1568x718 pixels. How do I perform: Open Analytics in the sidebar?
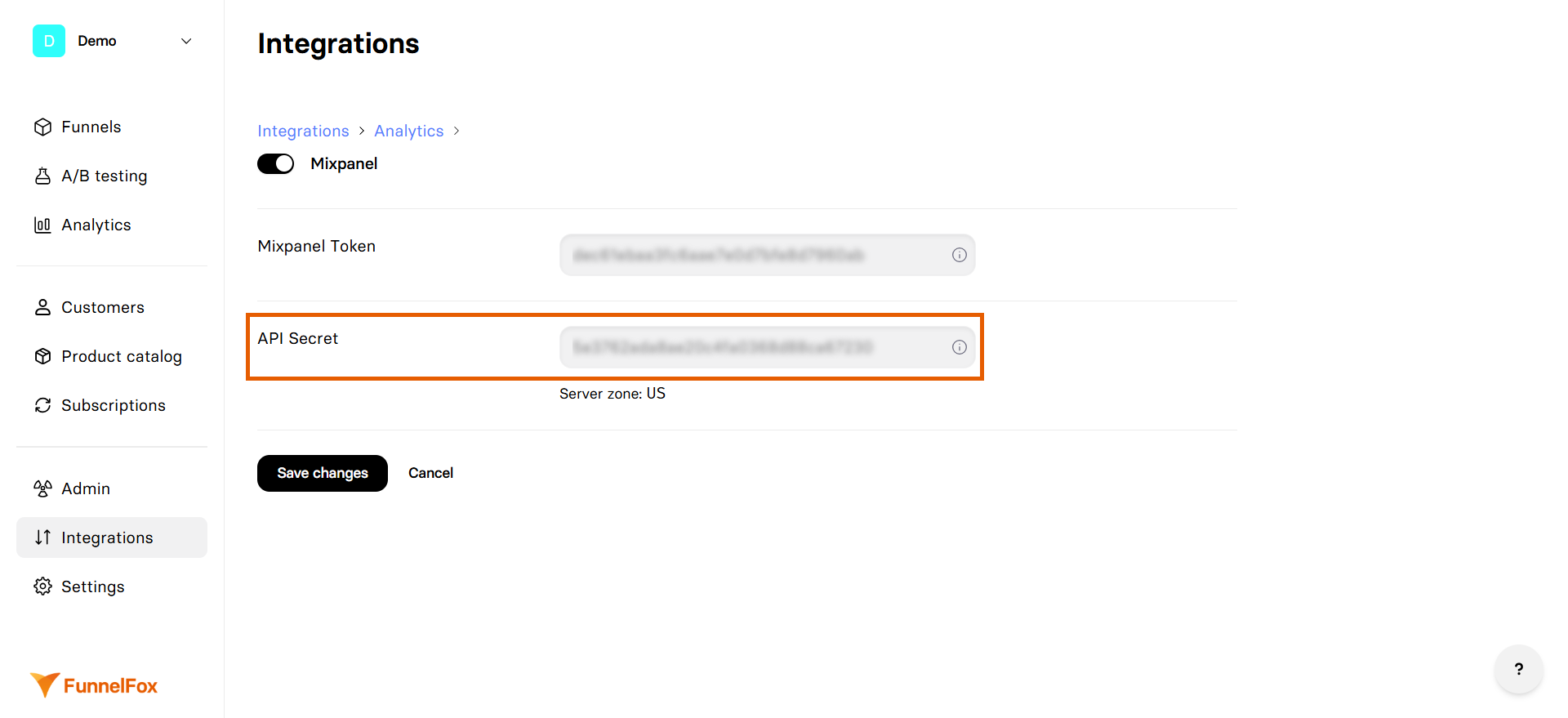coord(112,225)
